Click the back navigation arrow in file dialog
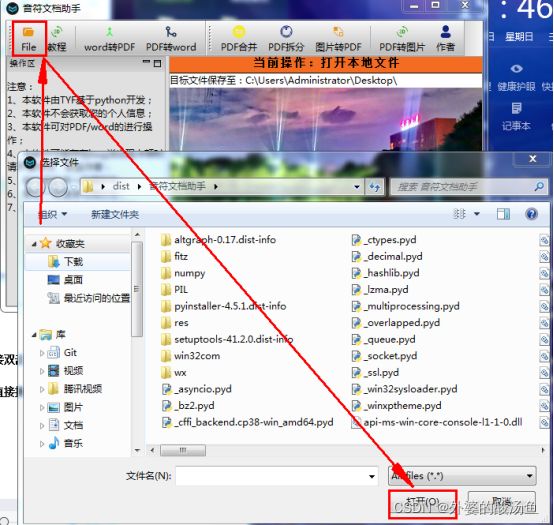Image resolution: width=554 pixels, height=525 pixels. click(35, 187)
